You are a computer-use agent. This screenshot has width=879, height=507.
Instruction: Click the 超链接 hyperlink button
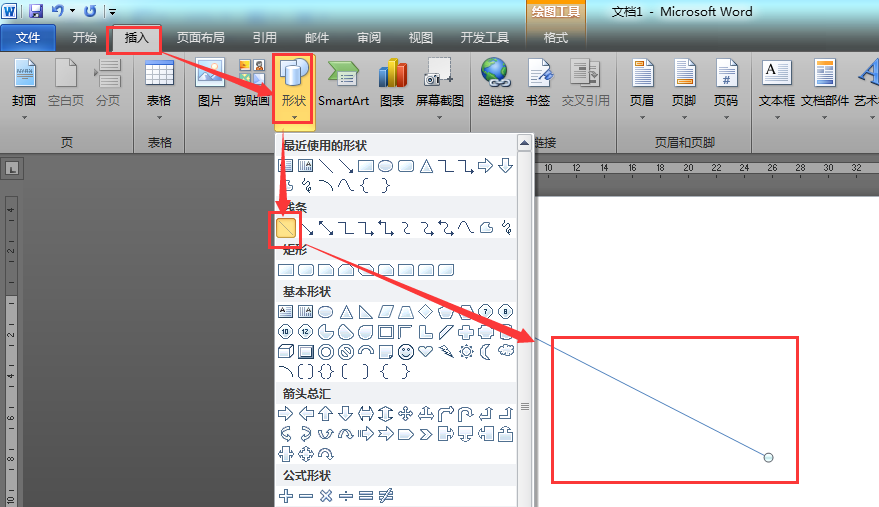point(496,82)
